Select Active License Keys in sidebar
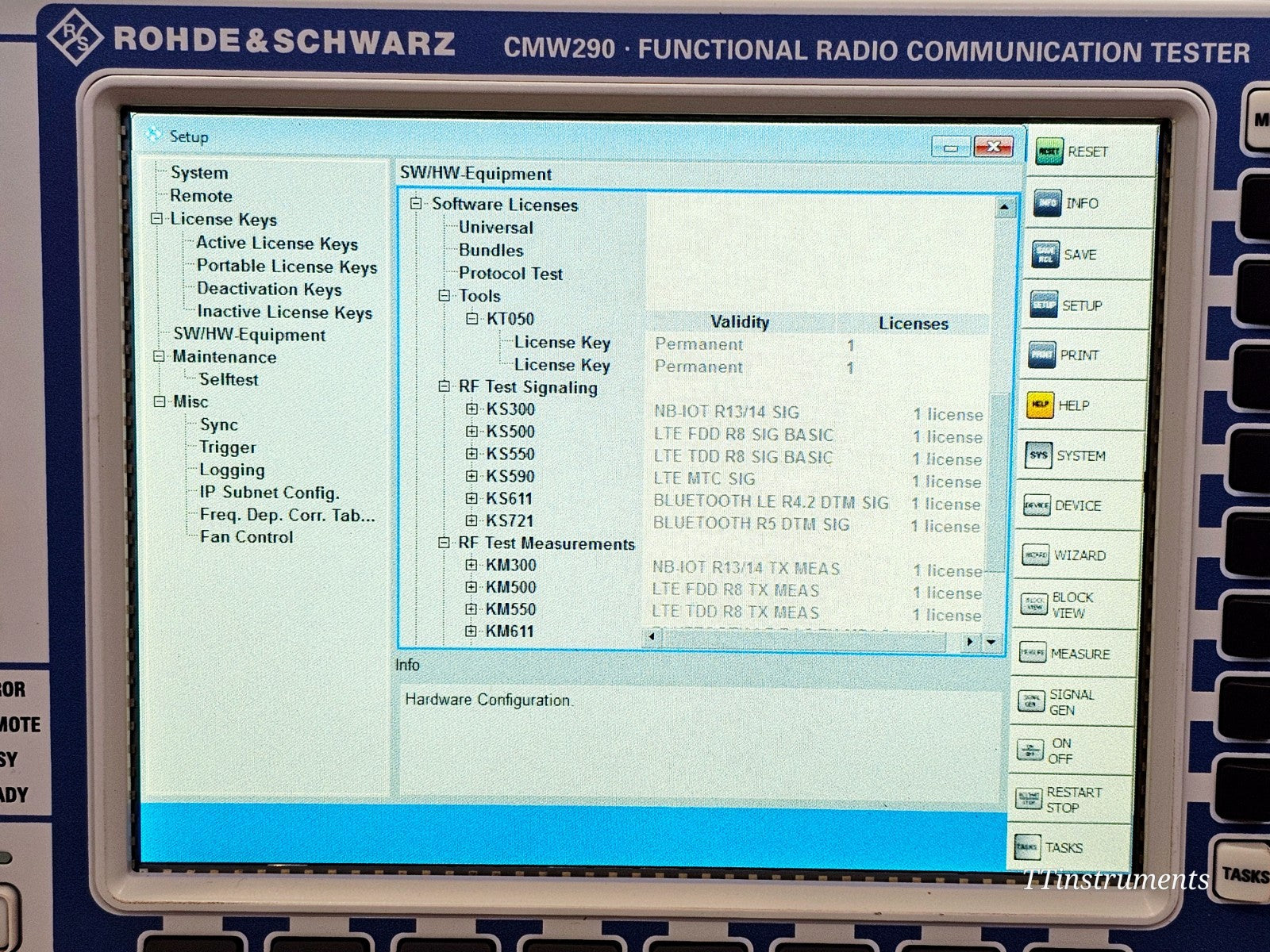 [276, 244]
